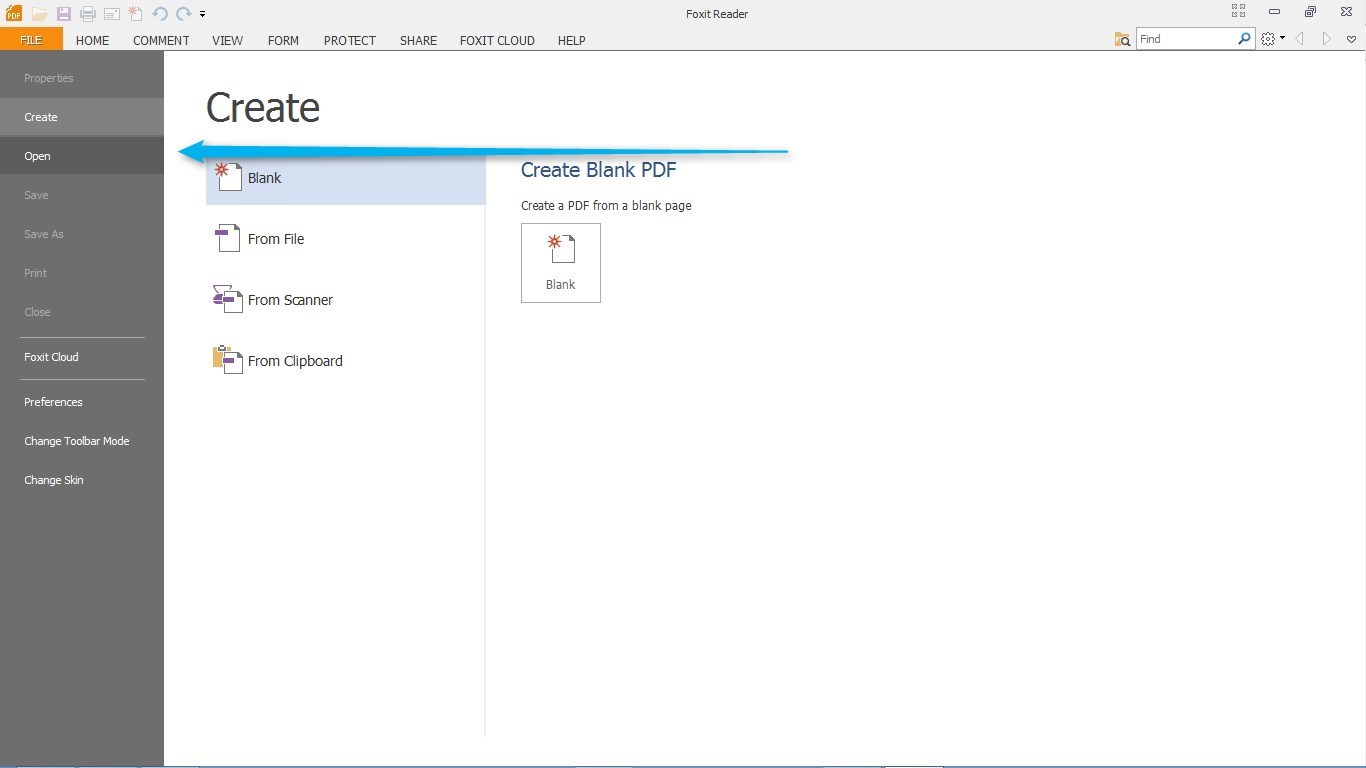
Task: Switch to the HOME ribbon tab
Action: pyautogui.click(x=93, y=40)
